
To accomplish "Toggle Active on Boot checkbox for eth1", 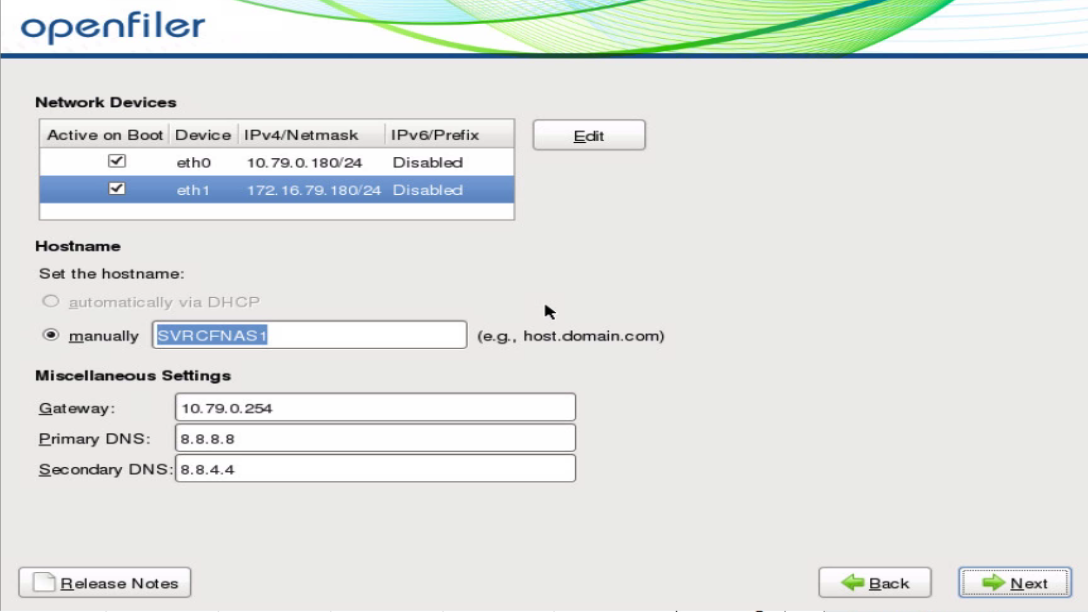I will [117, 189].
